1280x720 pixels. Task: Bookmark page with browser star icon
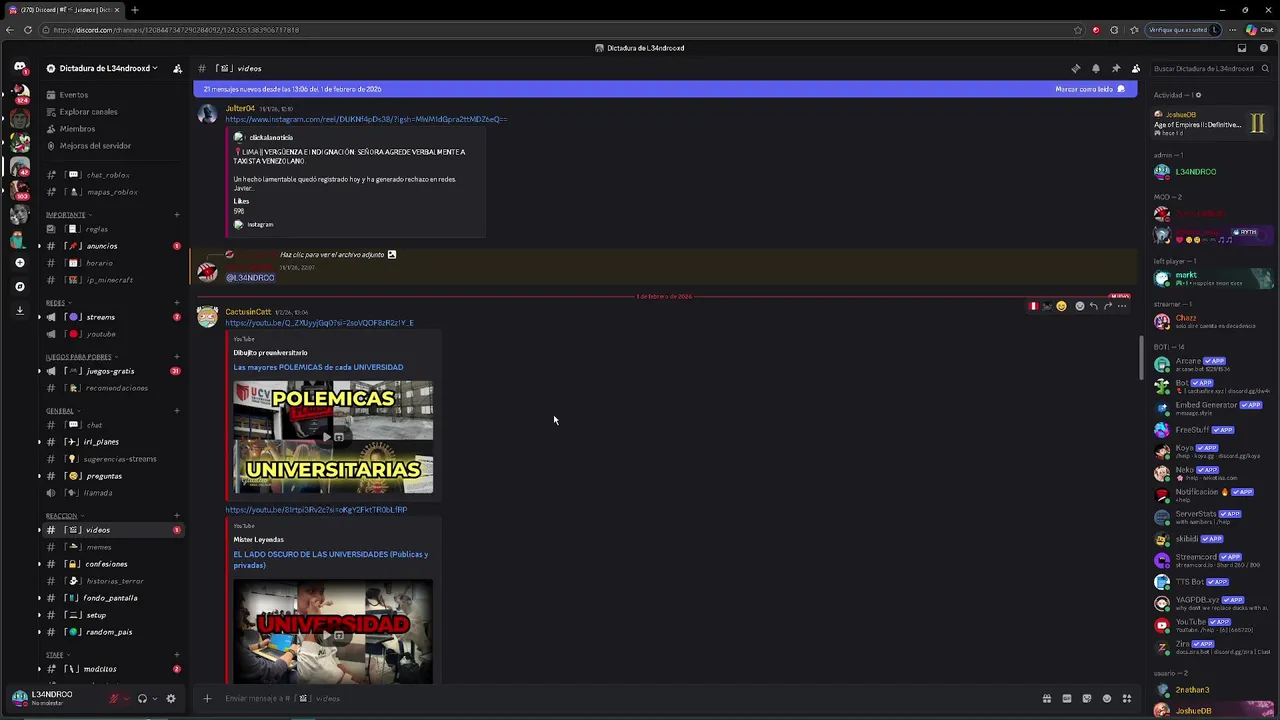point(1078,30)
